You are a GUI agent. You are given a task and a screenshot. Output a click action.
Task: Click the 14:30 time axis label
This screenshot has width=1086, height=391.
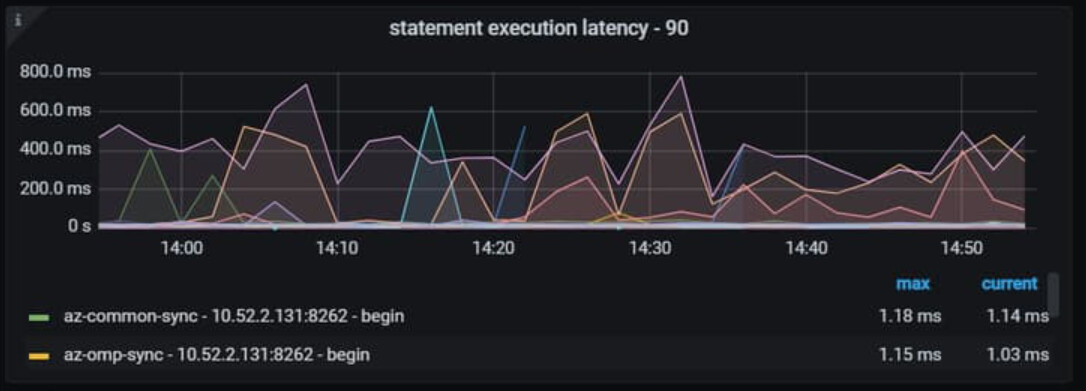tap(650, 248)
